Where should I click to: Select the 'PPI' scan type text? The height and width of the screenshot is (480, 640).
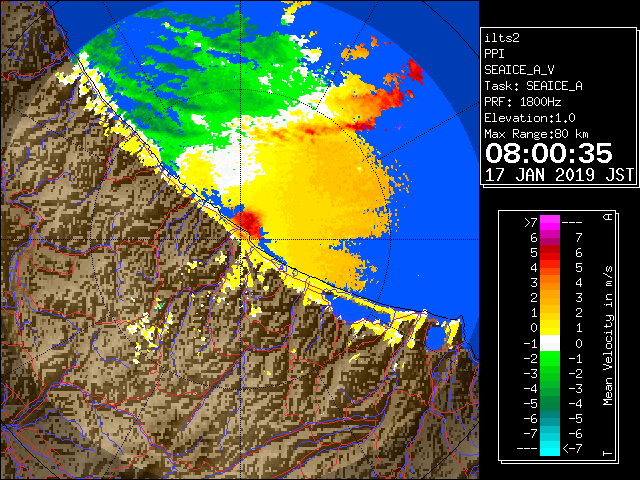tap(494, 54)
